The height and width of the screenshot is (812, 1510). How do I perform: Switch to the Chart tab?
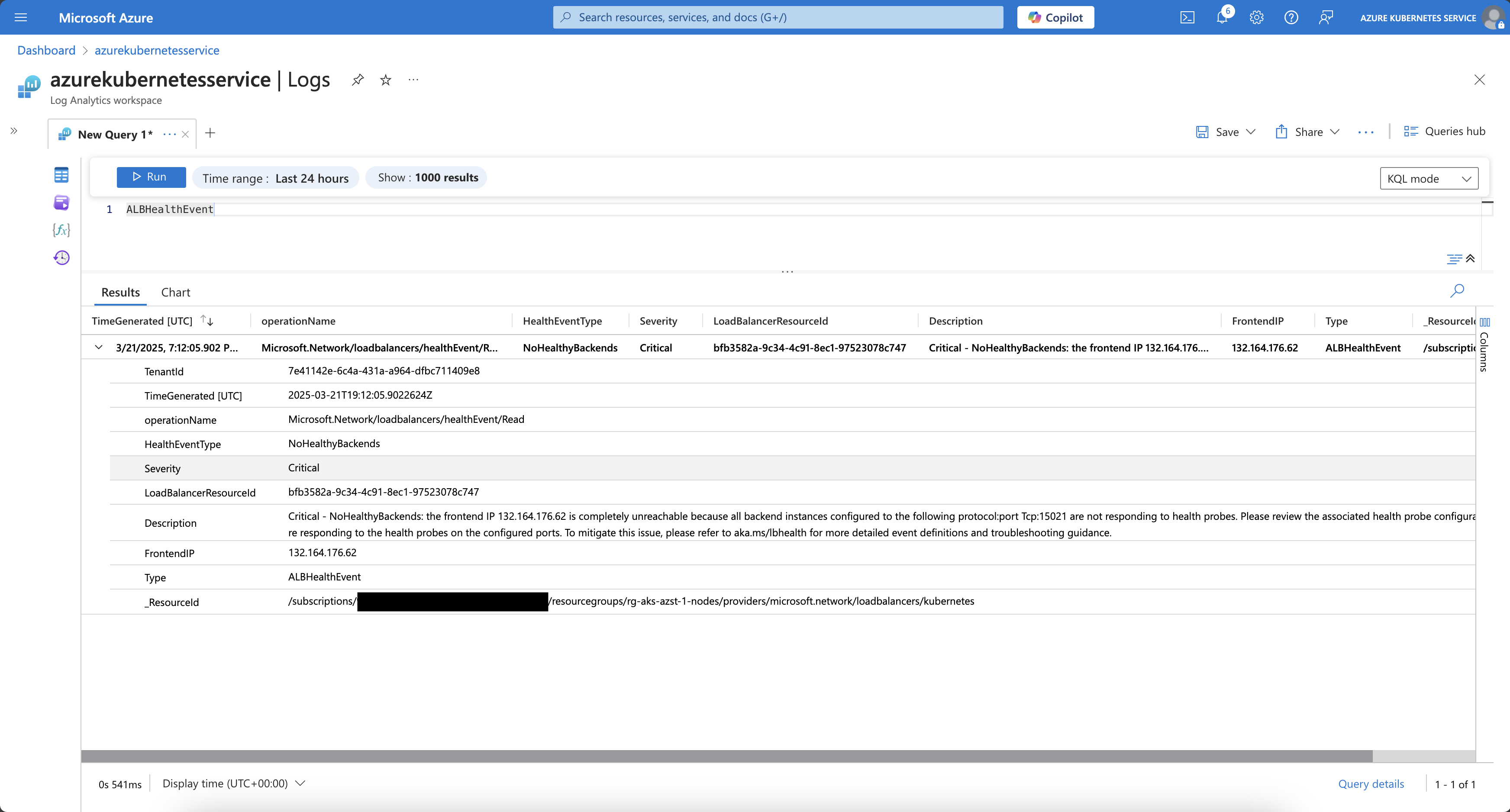coord(175,292)
